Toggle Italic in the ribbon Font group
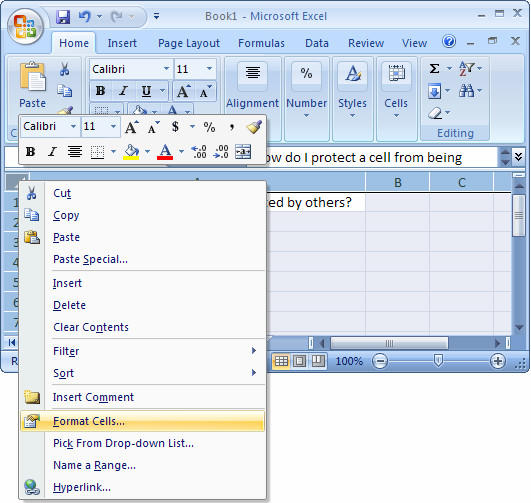The width and height of the screenshot is (531, 503). [123, 91]
